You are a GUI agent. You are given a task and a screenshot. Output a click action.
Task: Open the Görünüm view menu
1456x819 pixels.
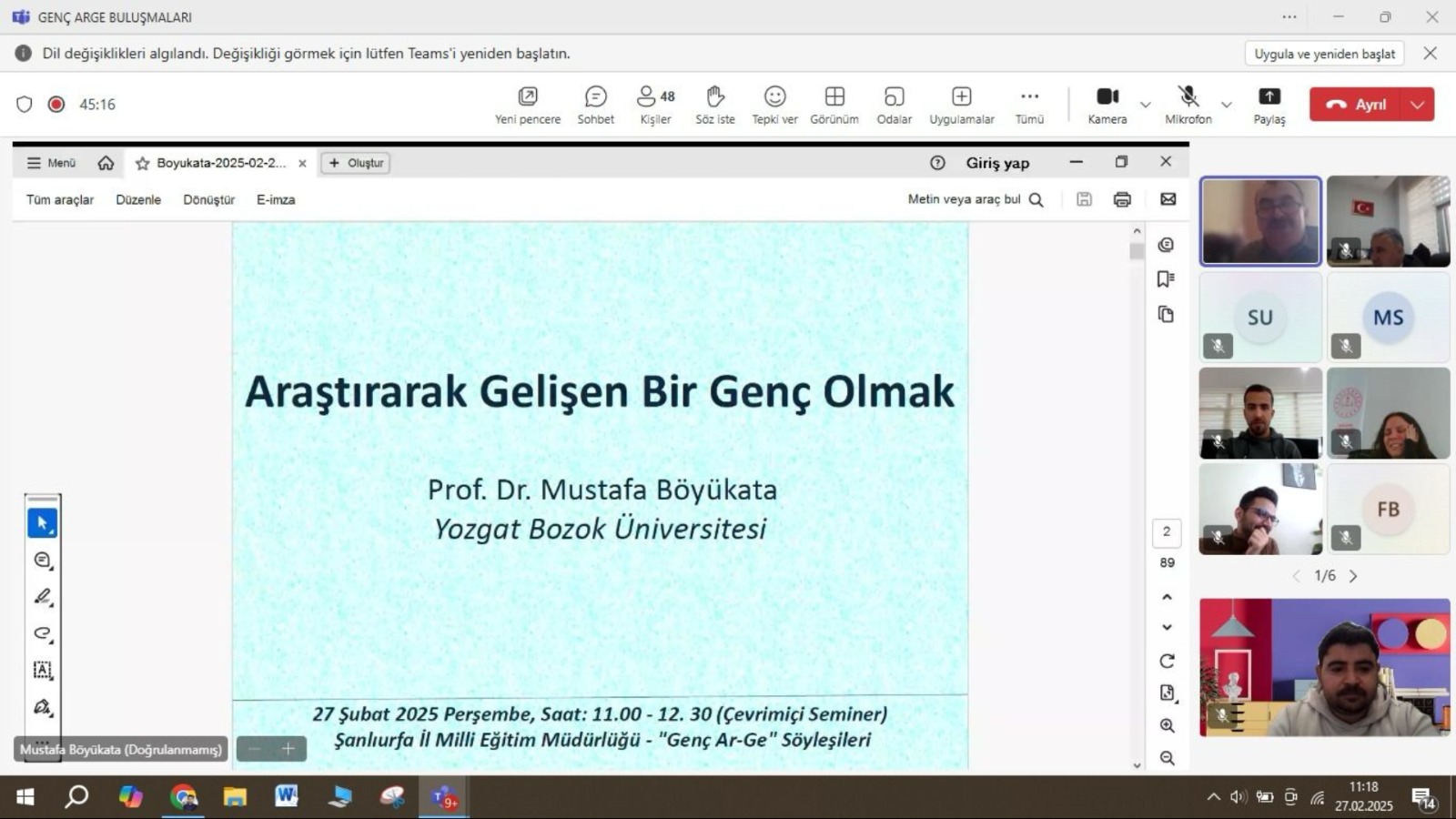tap(834, 105)
